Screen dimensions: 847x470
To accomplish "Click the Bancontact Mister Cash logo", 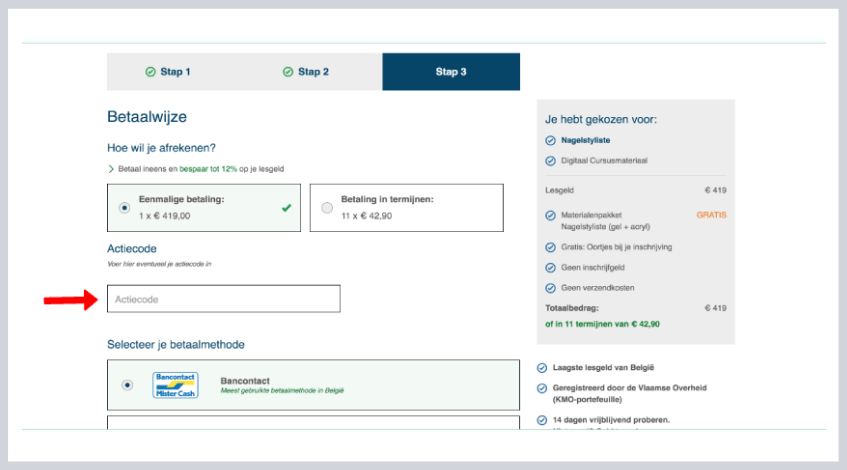I will click(x=175, y=385).
